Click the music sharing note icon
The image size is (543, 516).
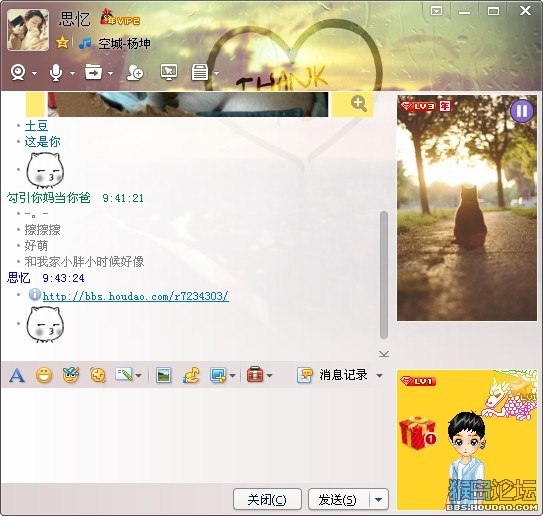pos(191,375)
